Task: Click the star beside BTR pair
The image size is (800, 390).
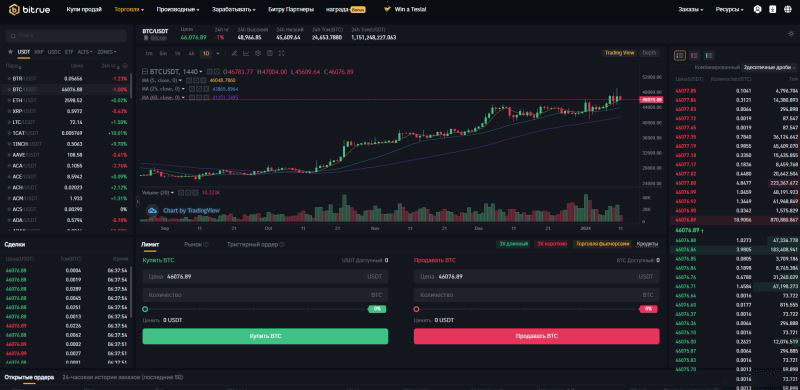Action: [x=9, y=79]
